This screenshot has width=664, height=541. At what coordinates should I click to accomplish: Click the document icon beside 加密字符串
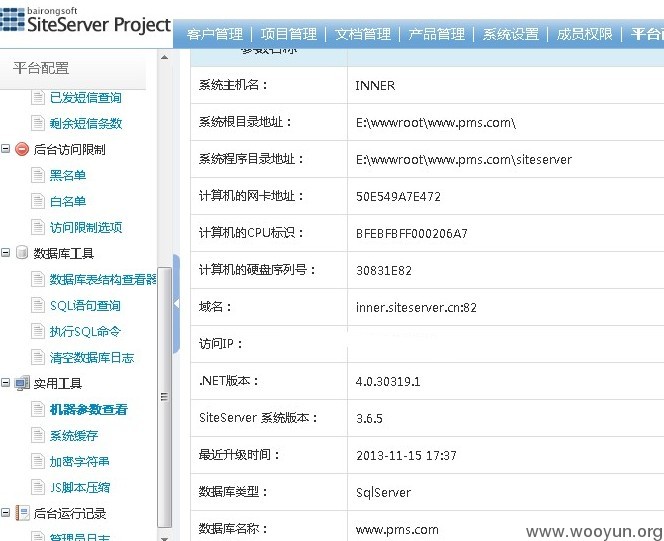pos(38,461)
